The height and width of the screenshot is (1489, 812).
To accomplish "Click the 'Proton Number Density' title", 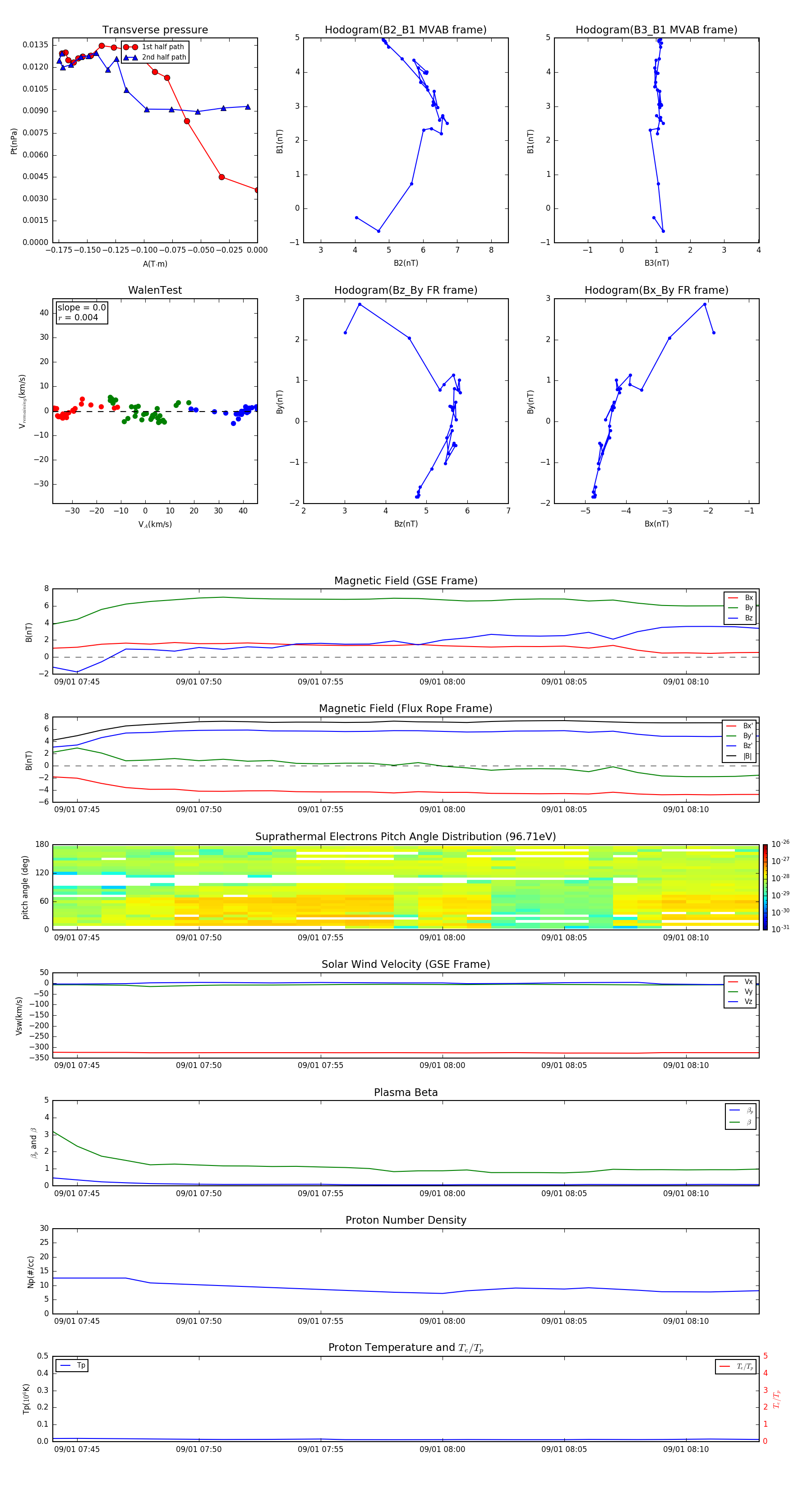I will (406, 1220).
